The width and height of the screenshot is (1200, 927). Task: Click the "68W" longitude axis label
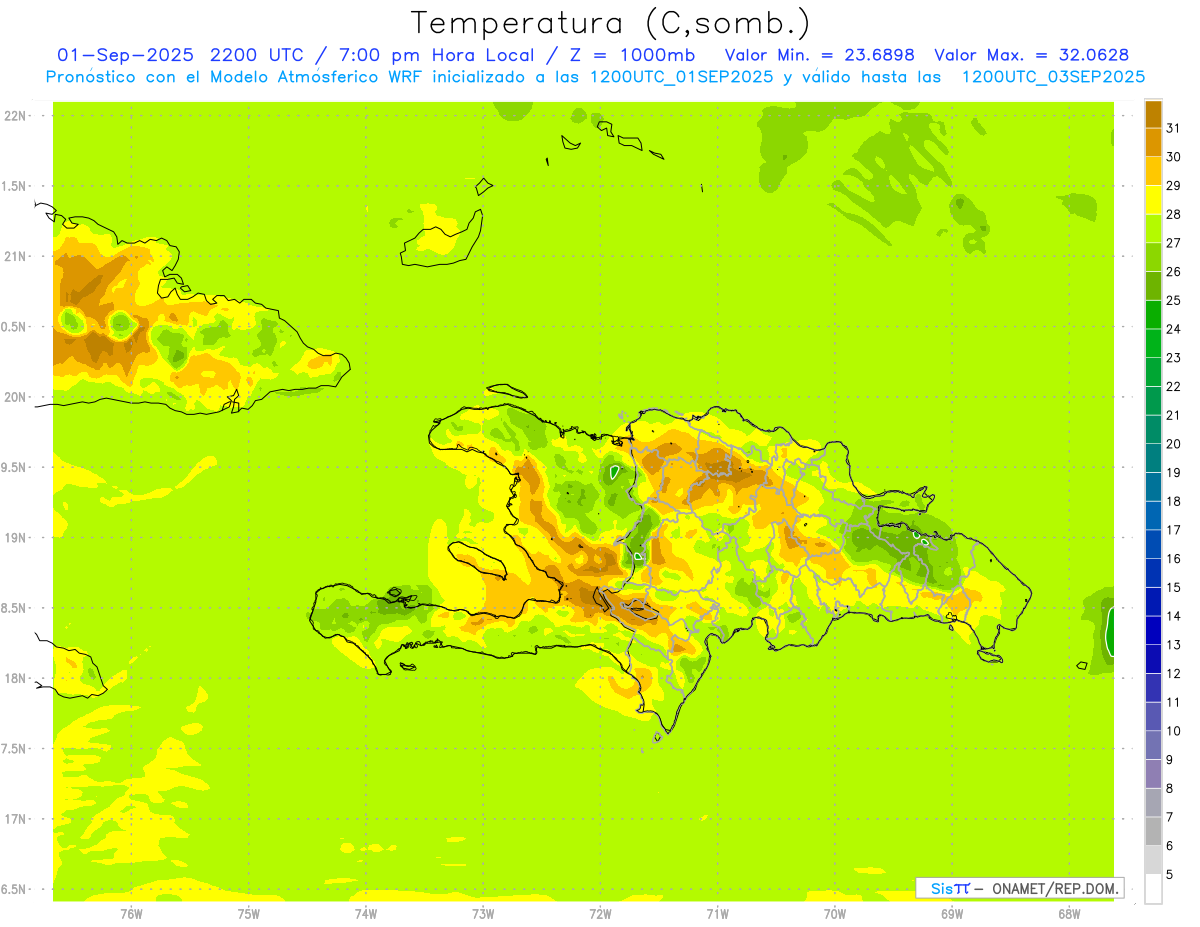[1069, 913]
